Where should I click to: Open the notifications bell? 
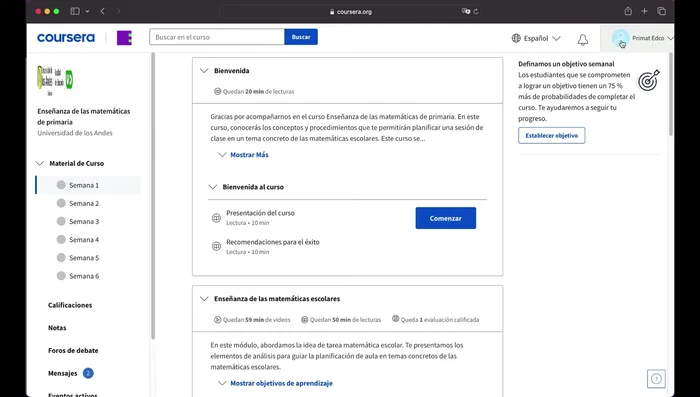tap(583, 40)
